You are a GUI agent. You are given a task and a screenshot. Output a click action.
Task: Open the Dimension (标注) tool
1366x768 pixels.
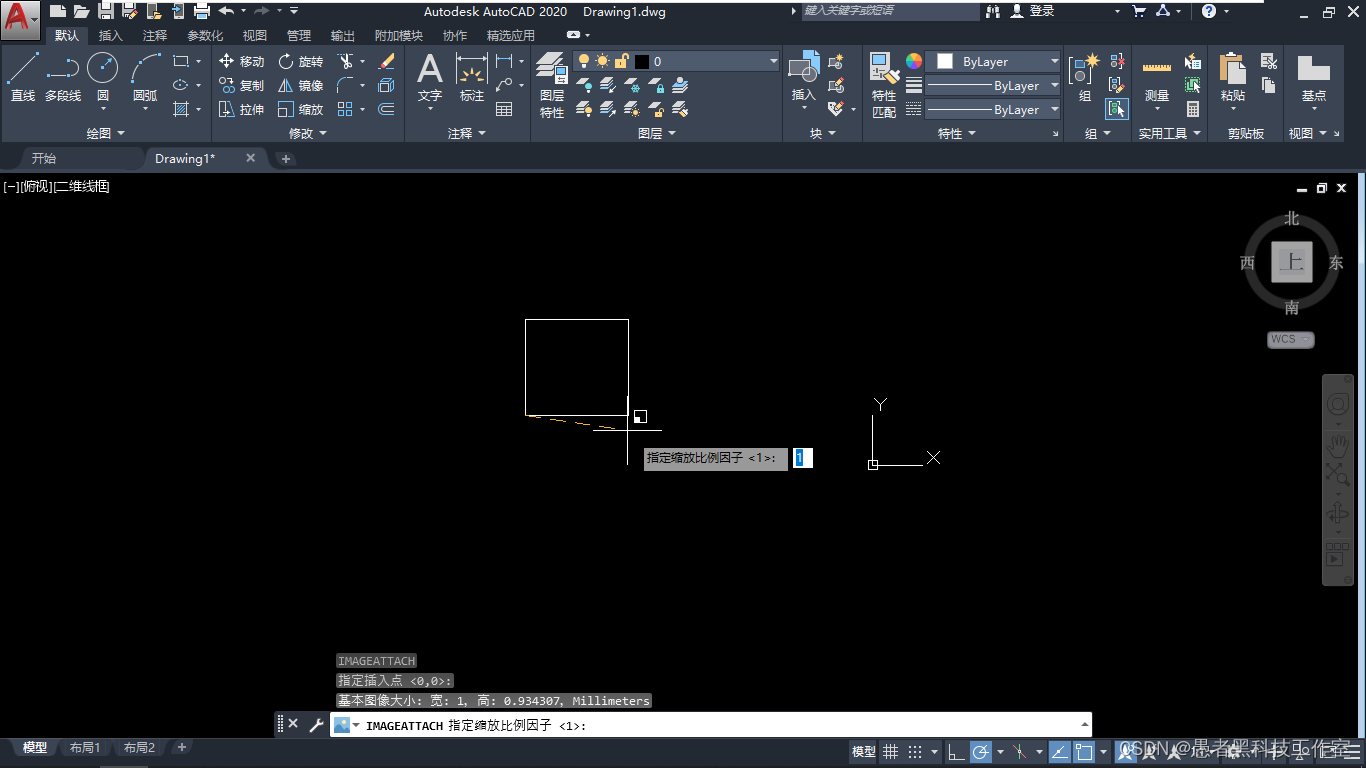pos(472,77)
